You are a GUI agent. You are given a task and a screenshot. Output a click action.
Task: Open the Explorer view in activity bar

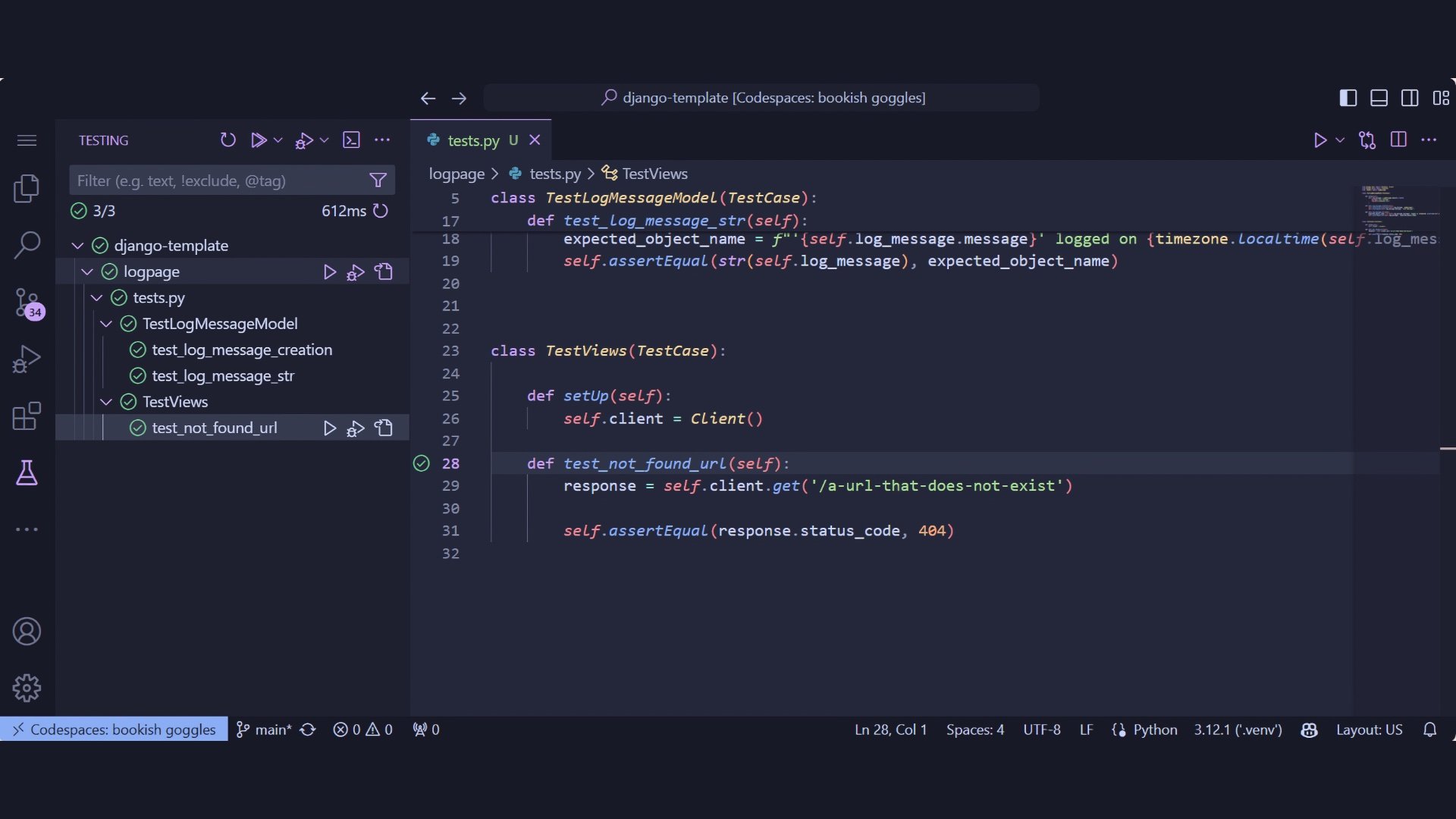[27, 188]
